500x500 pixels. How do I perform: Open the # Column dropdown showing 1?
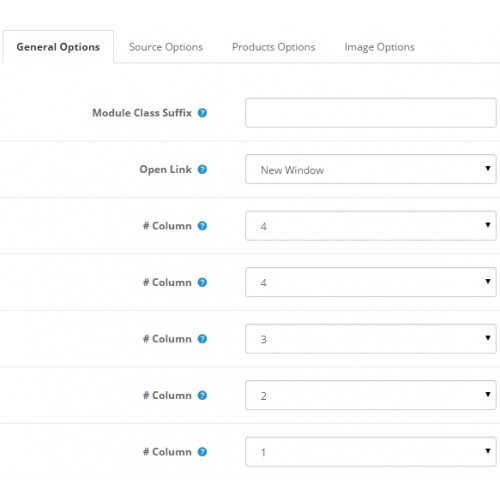click(x=371, y=452)
